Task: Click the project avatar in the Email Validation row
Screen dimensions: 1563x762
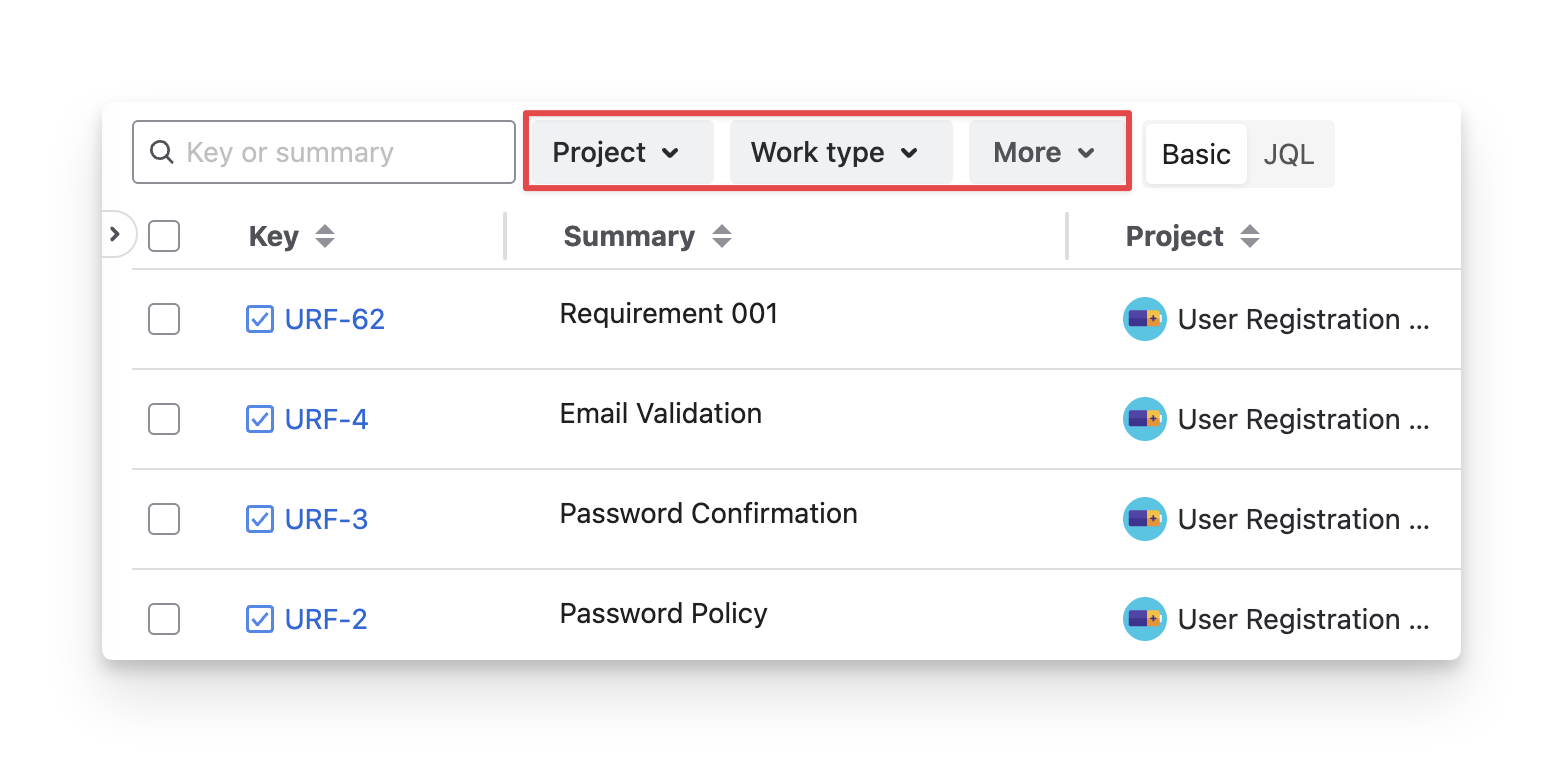Action: click(1144, 419)
